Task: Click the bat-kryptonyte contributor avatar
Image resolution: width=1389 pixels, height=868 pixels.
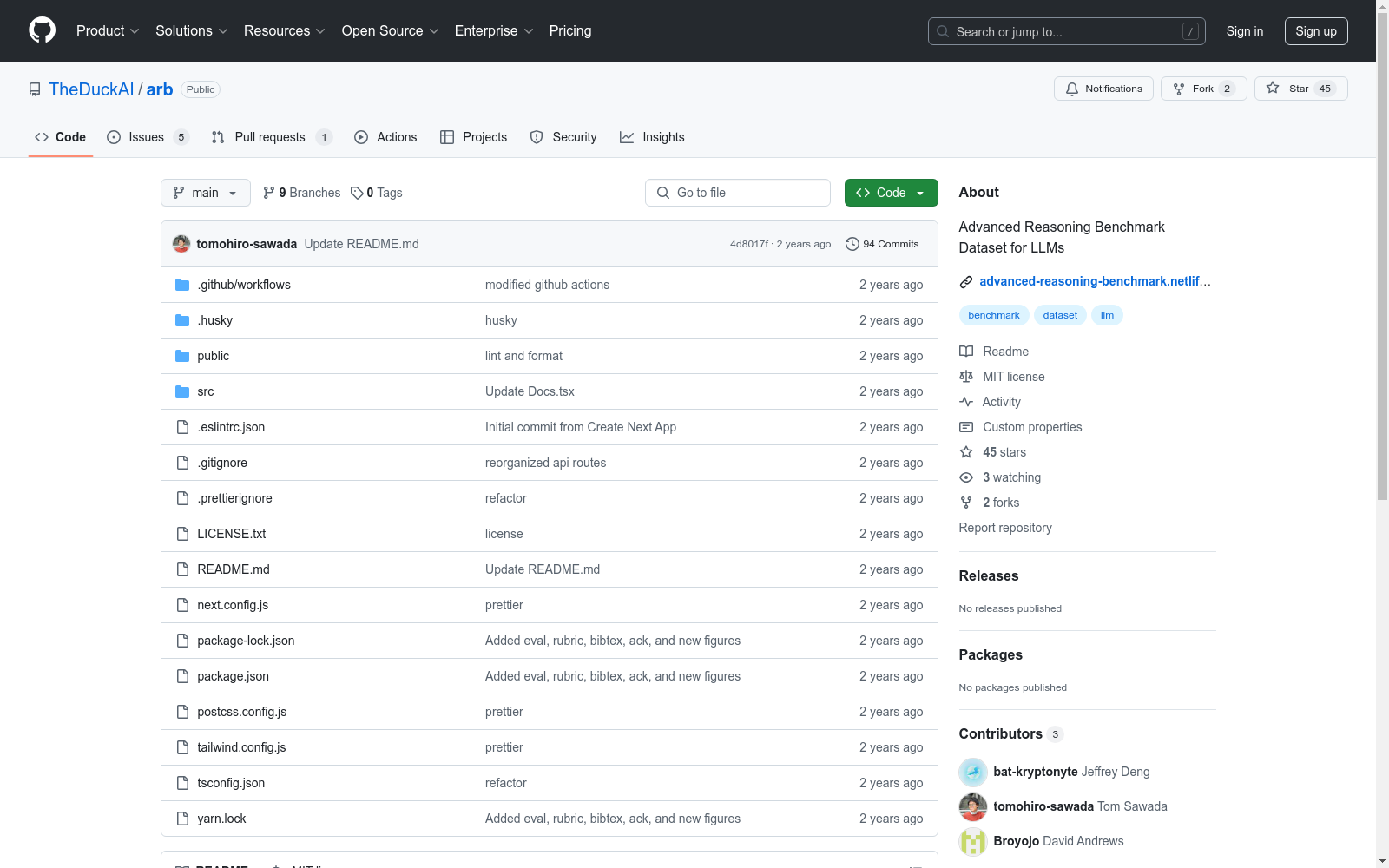Action: pyautogui.click(x=973, y=772)
